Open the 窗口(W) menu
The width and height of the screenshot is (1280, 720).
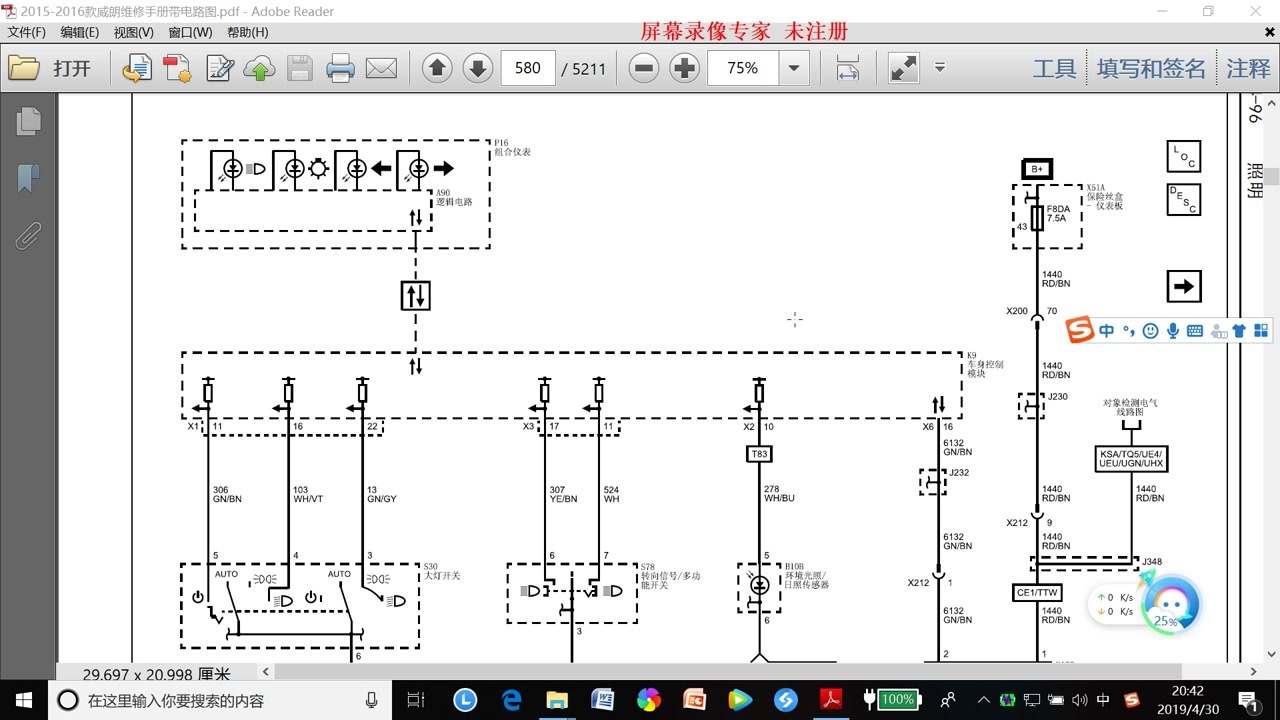[x=190, y=32]
